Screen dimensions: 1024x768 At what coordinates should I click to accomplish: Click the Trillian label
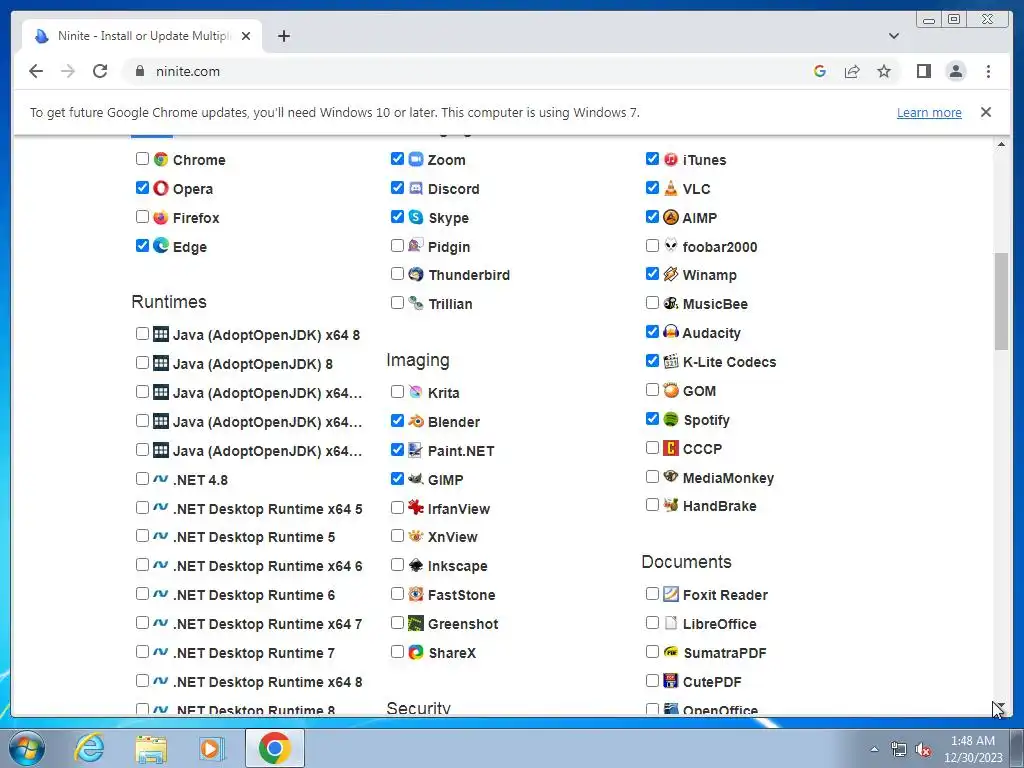450,304
